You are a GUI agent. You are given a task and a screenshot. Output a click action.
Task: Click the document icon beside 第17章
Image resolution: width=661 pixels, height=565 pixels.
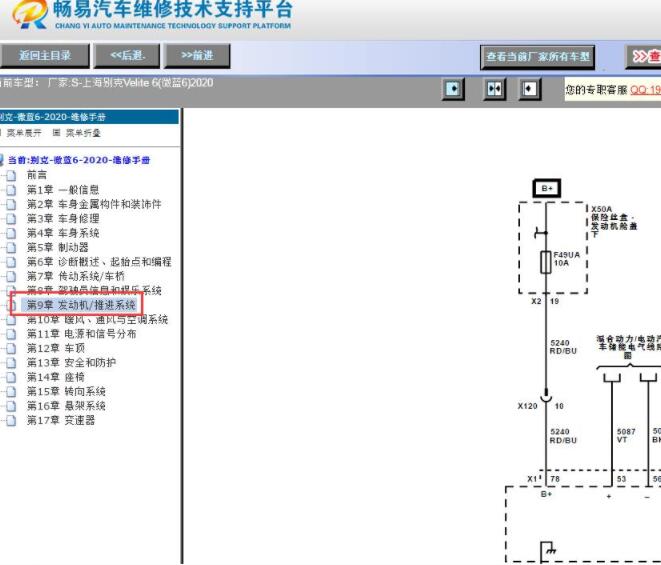click(x=11, y=420)
